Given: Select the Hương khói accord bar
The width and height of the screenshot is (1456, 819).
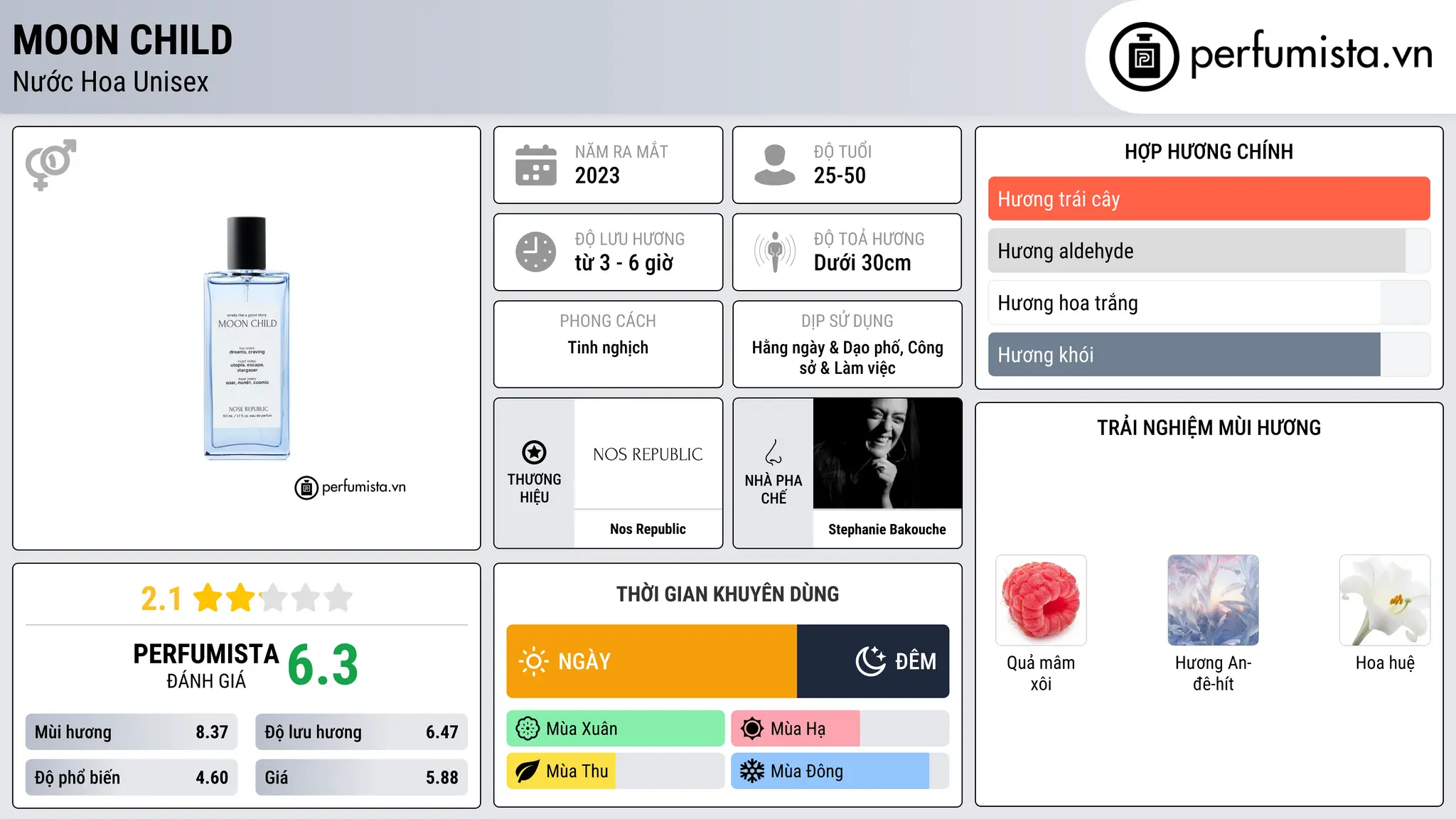Looking at the screenshot, I should [x=1209, y=355].
